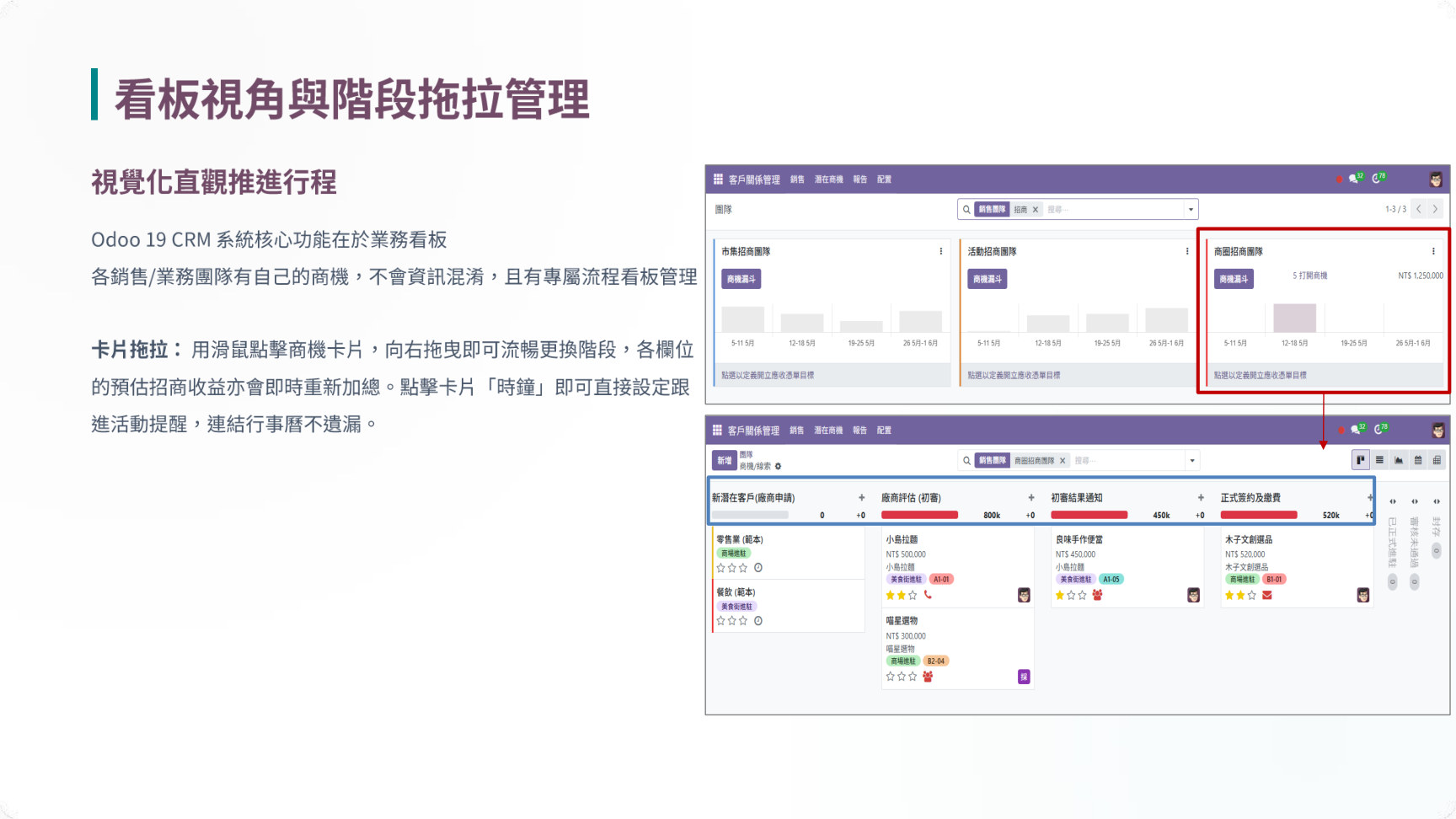Add a quick card in the 初審結果通知 column

click(x=1201, y=498)
